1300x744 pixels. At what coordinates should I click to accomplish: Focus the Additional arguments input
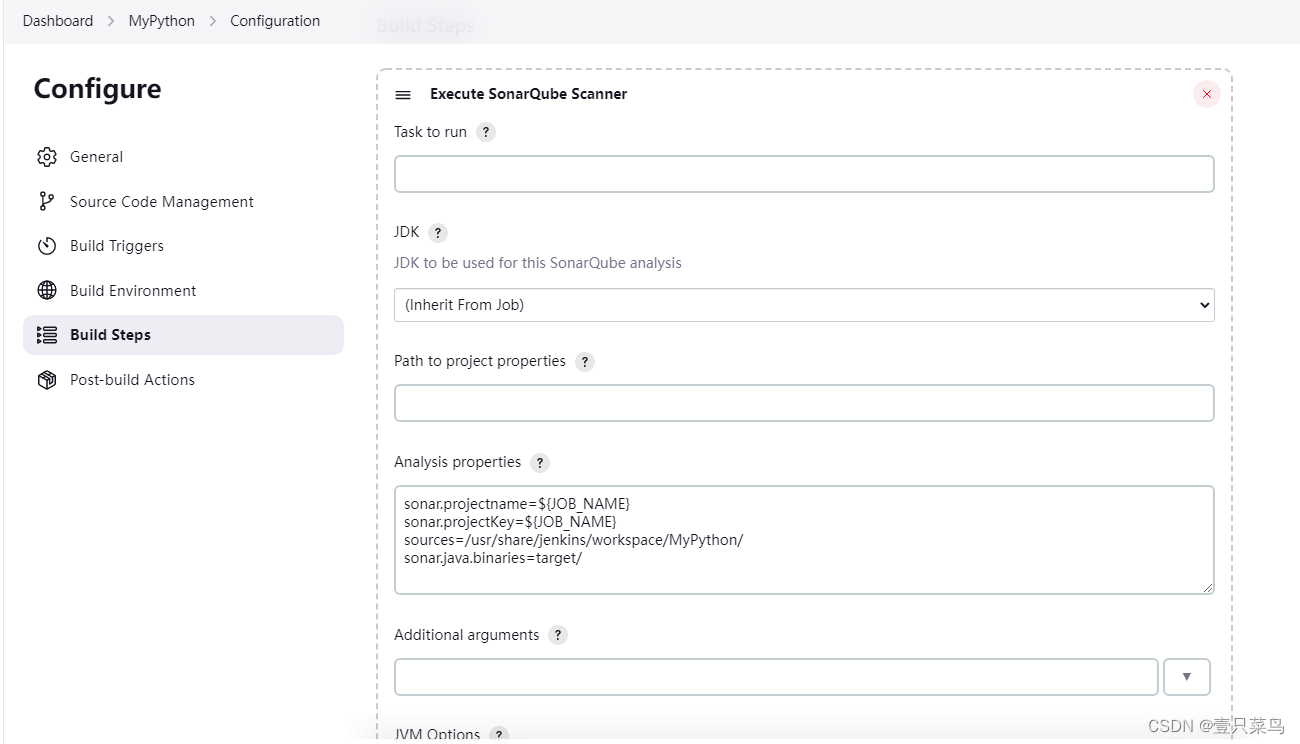click(x=776, y=677)
